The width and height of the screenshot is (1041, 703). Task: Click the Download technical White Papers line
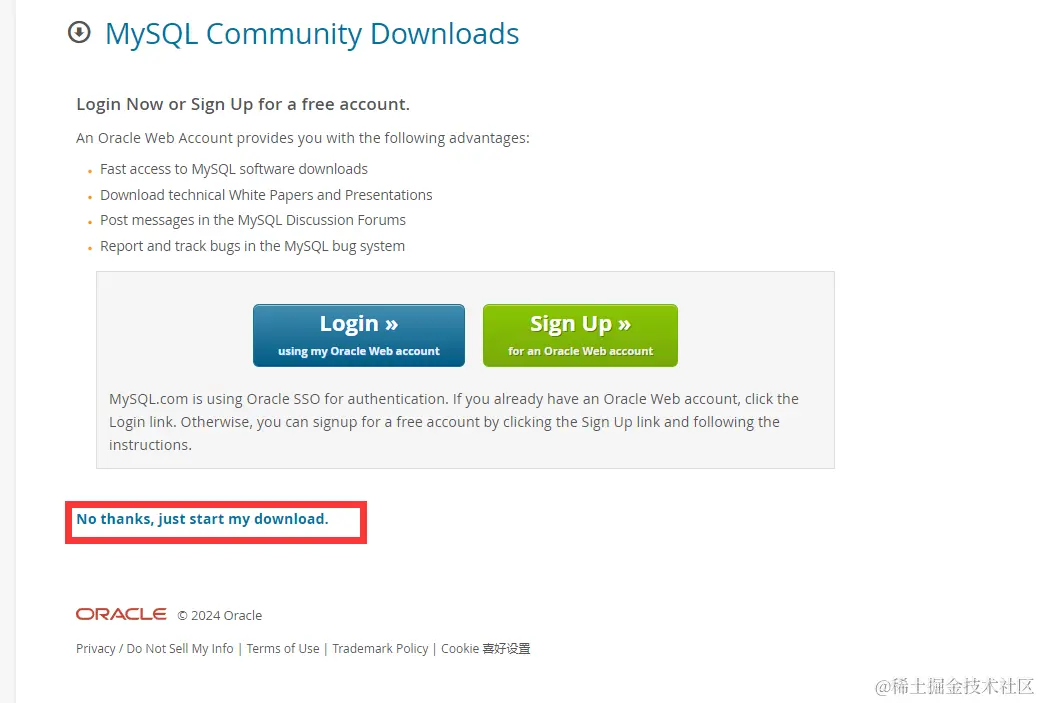(266, 195)
